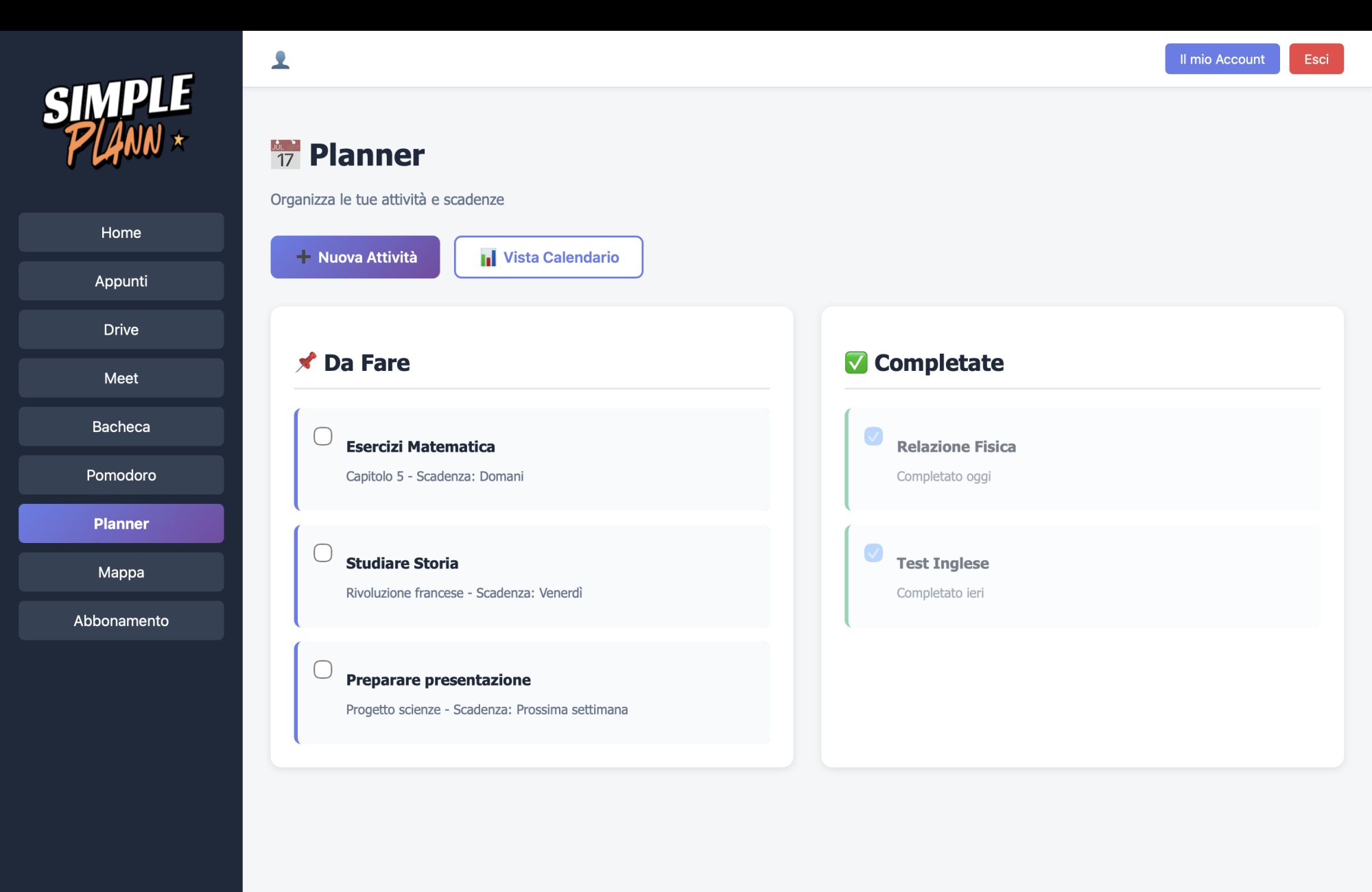The height and width of the screenshot is (892, 1372).
Task: Navigate to the Mappa page
Action: click(x=121, y=572)
